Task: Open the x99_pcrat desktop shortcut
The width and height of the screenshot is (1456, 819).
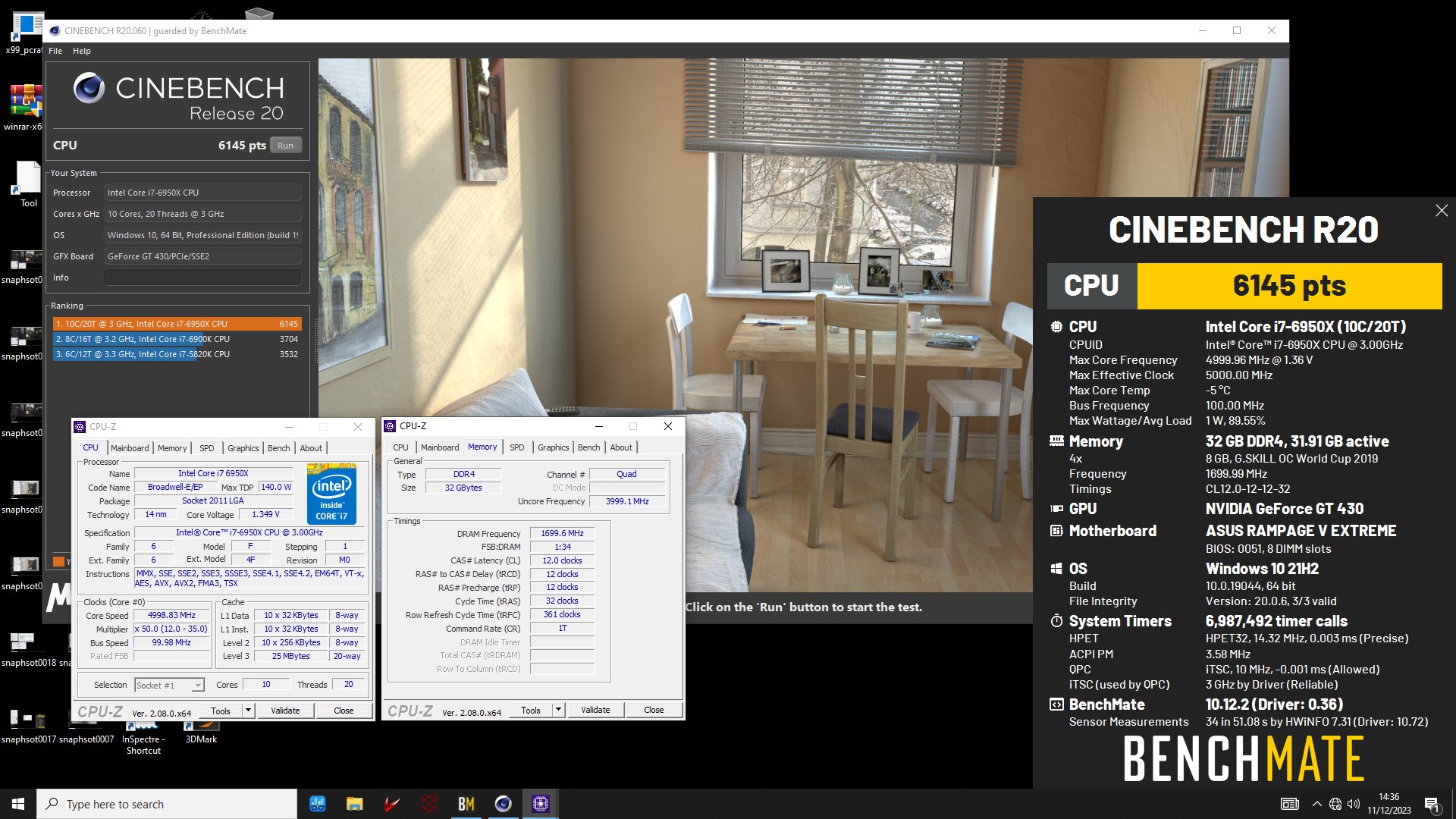Action: (25, 33)
